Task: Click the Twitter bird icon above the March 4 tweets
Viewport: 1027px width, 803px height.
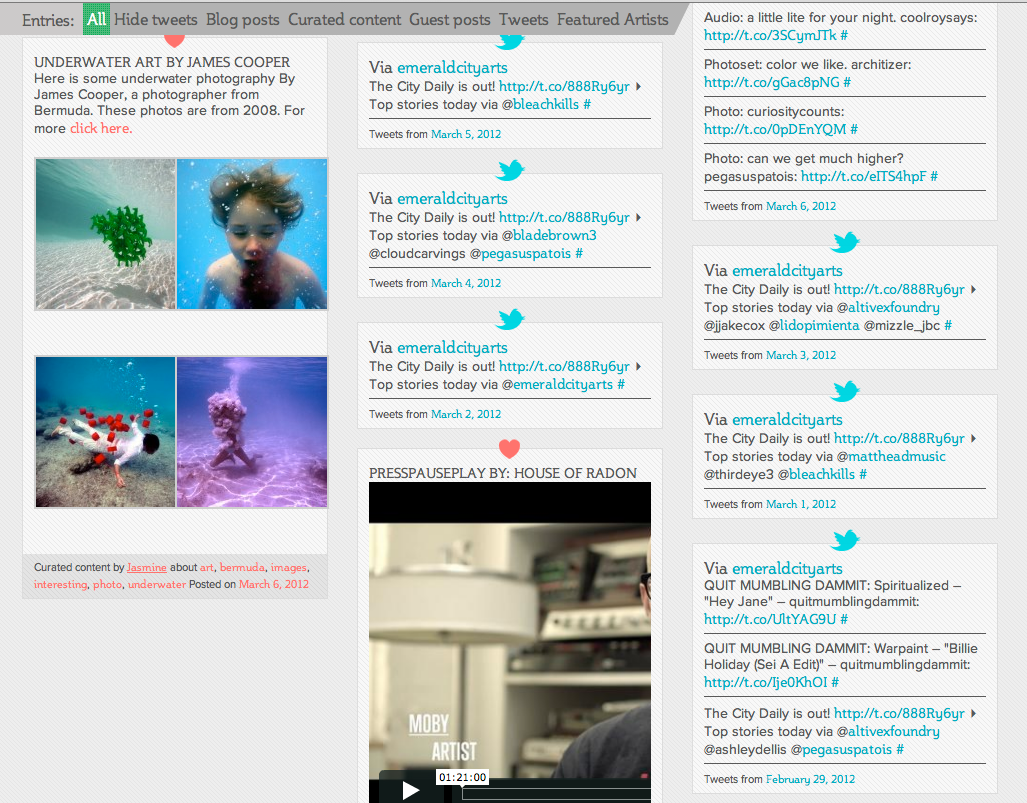Action: click(510, 170)
